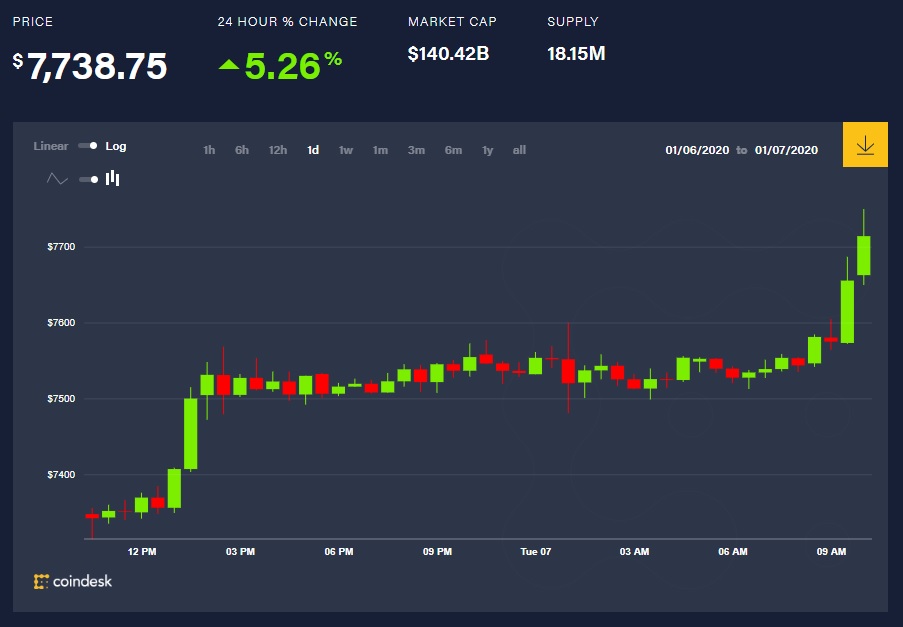Click the $7700 y-axis label
This screenshot has height=627, width=903.
click(61, 247)
